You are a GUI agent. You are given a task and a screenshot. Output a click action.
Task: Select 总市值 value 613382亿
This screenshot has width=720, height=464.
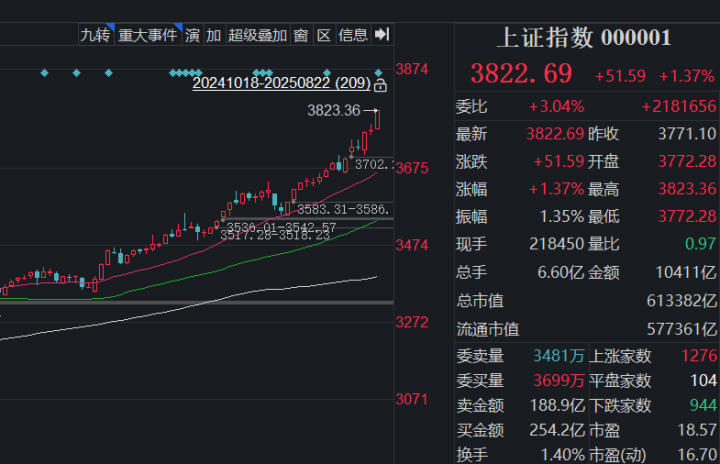pos(681,301)
